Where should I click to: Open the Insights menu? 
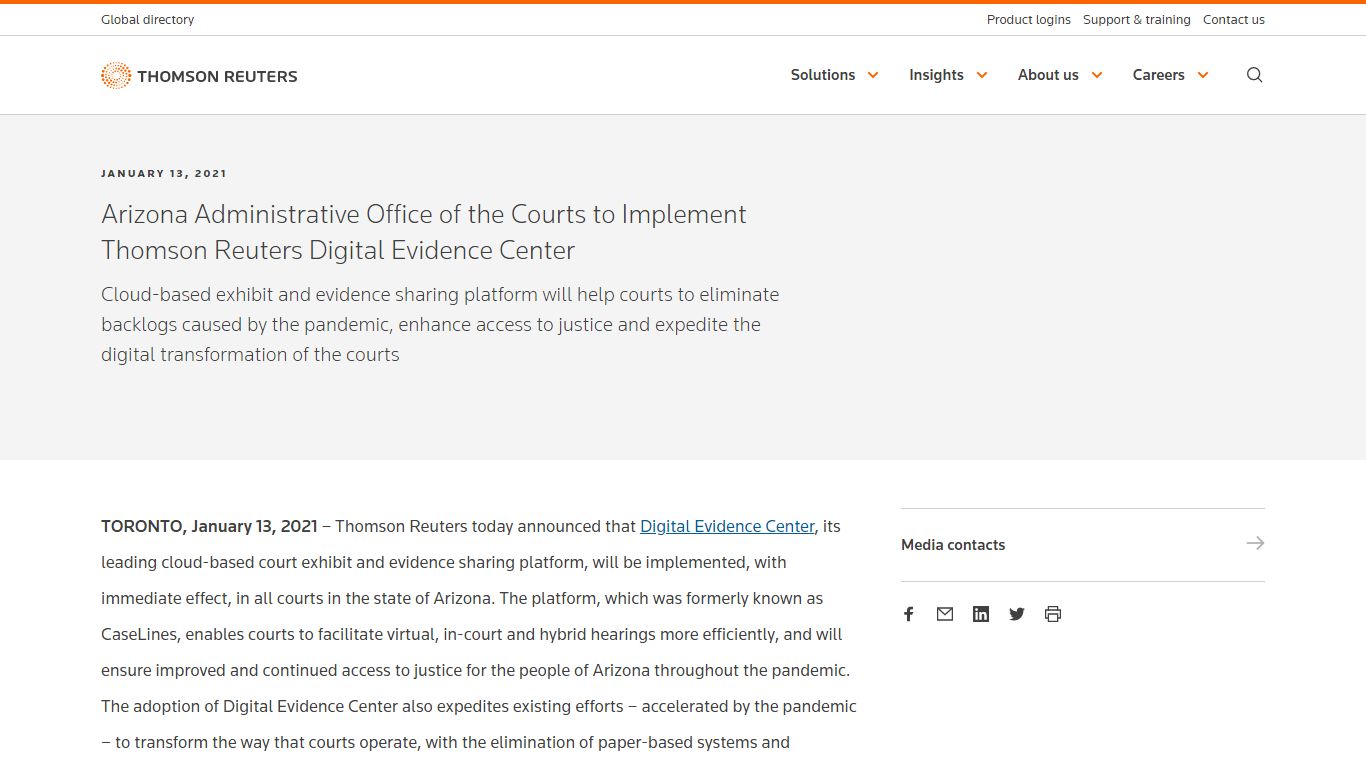pos(936,75)
